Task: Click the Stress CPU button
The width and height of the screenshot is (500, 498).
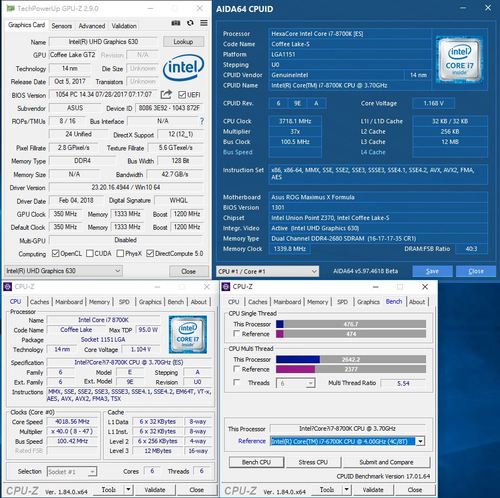Action: tap(313, 462)
